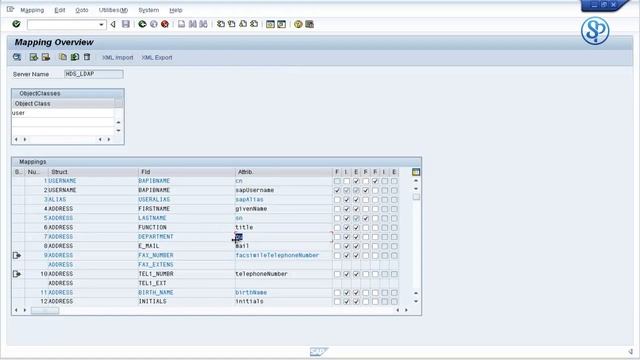Click Mappings table top scroll up arrow
Screen dimensions: 640x360
pos(416,181)
